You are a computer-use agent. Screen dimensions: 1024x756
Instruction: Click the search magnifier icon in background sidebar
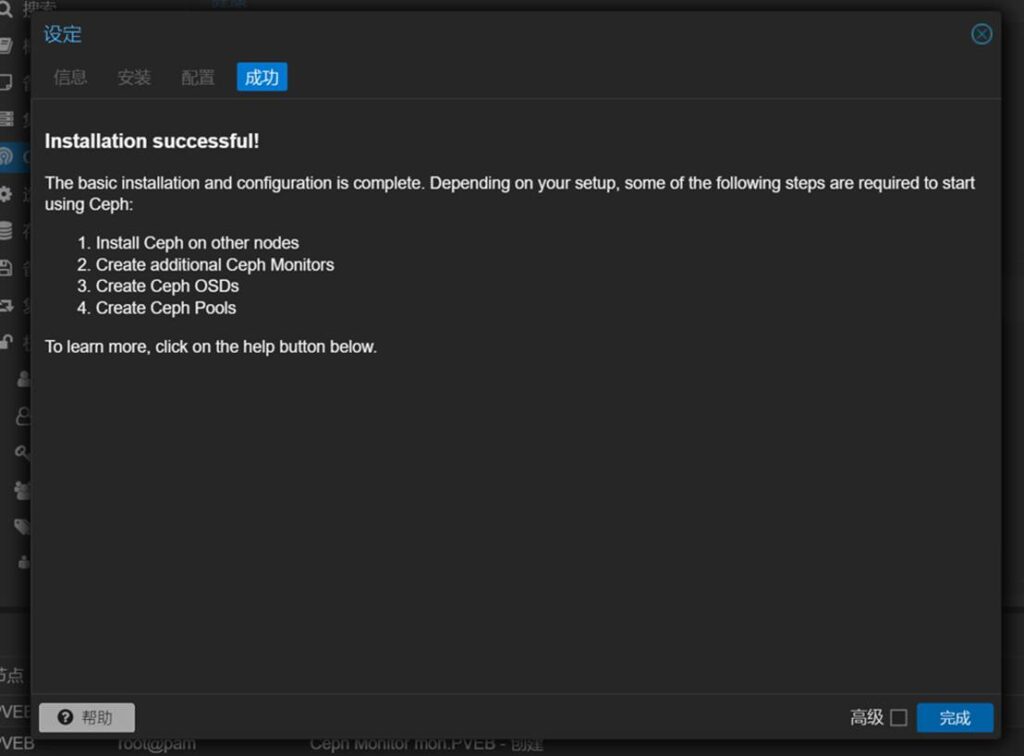click(5, 9)
